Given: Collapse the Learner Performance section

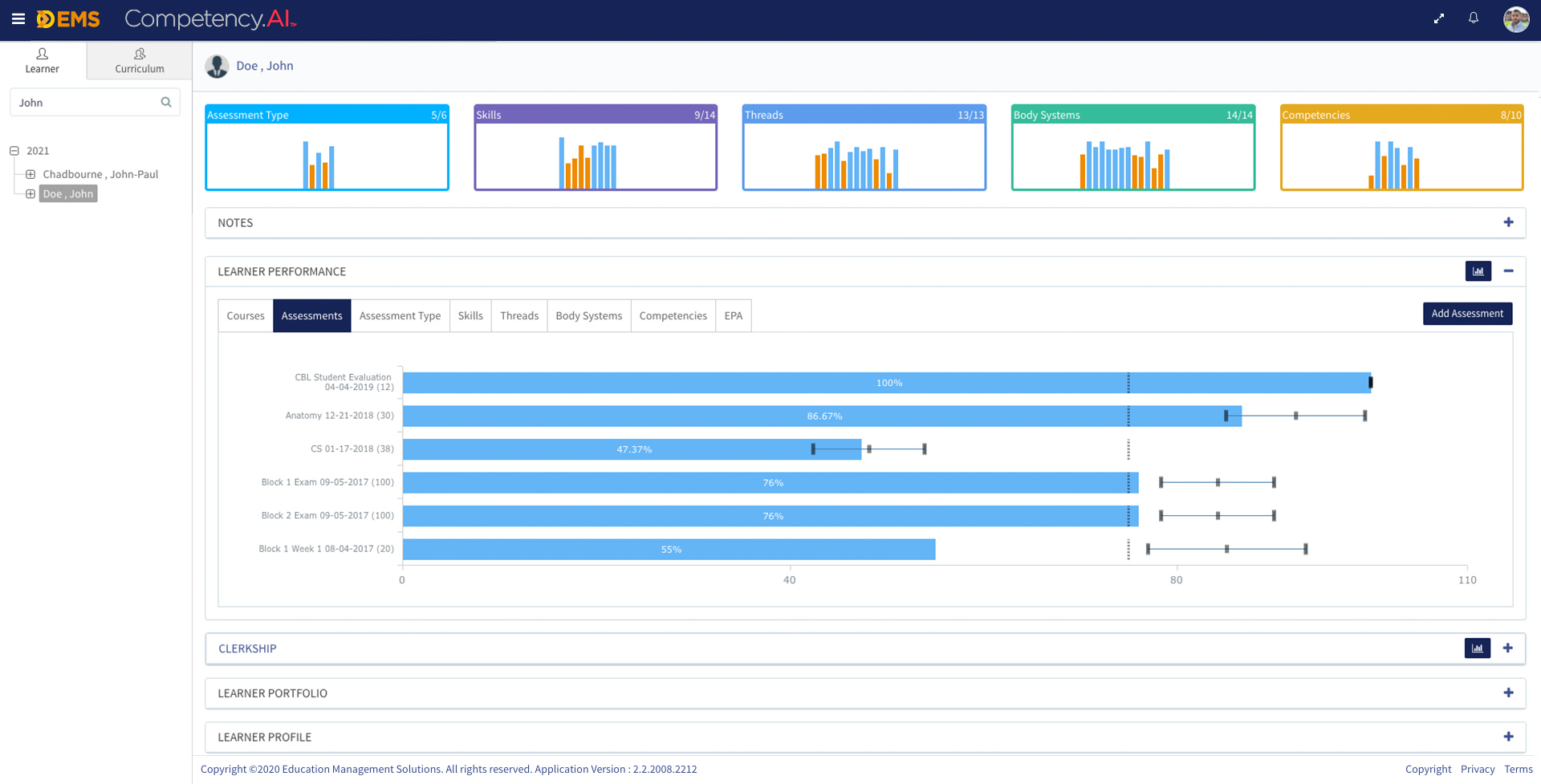Looking at the screenshot, I should (1508, 271).
